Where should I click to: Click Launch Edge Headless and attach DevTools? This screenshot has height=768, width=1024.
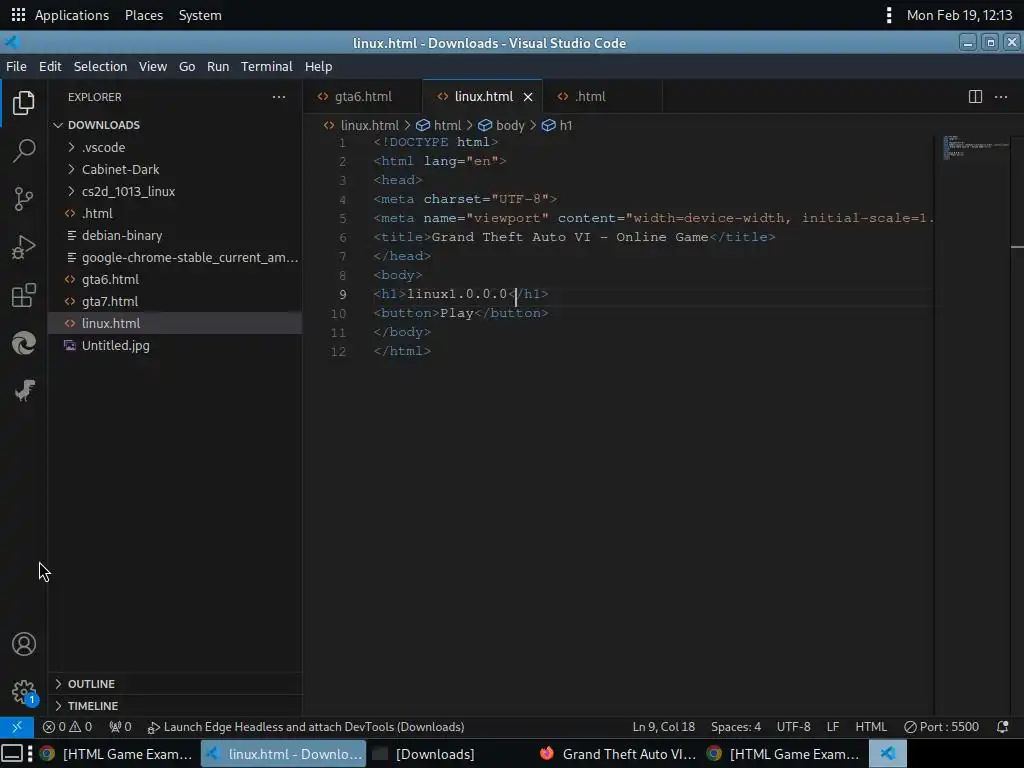[306, 727]
